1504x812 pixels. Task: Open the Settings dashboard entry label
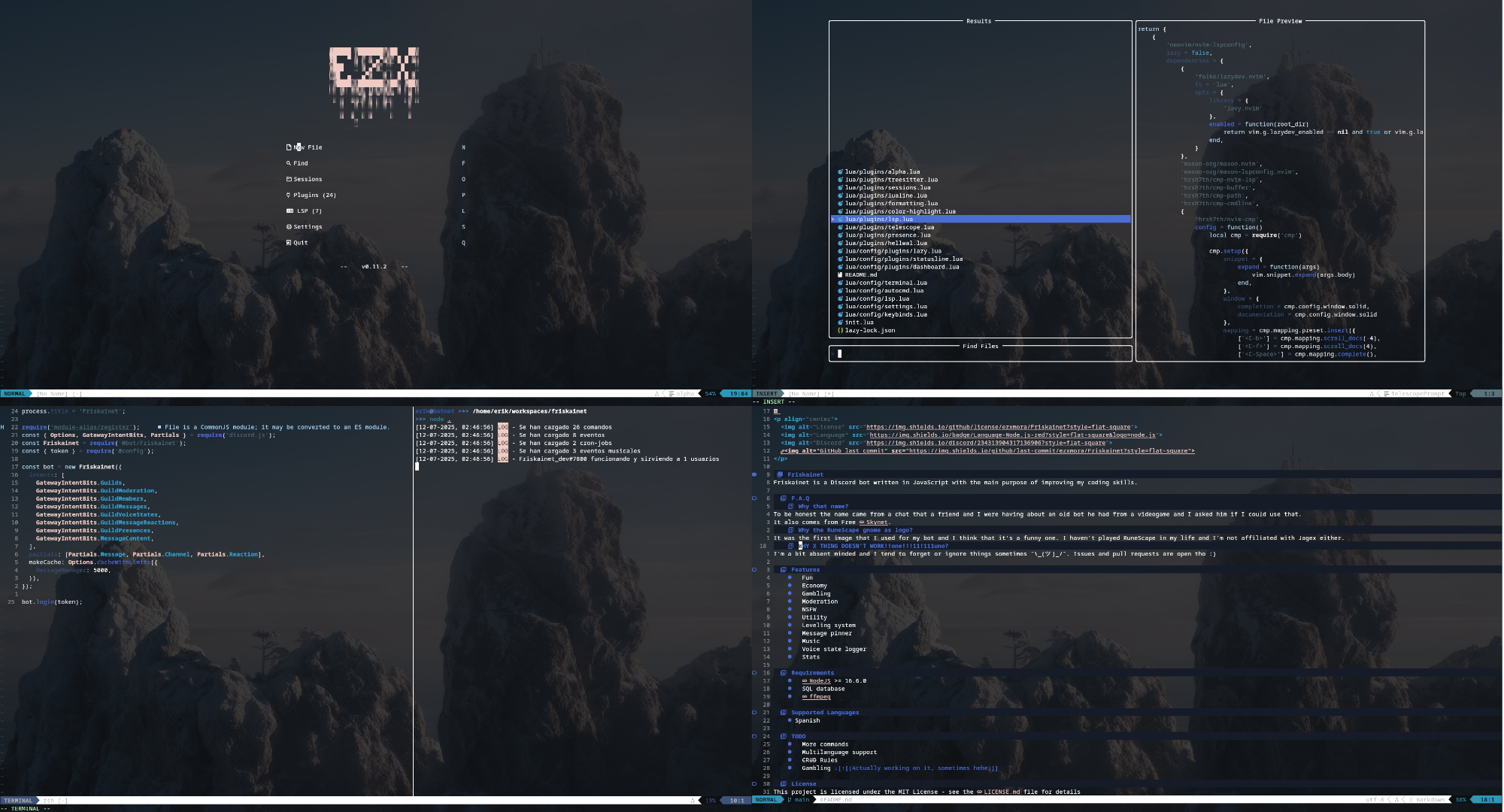pos(308,227)
